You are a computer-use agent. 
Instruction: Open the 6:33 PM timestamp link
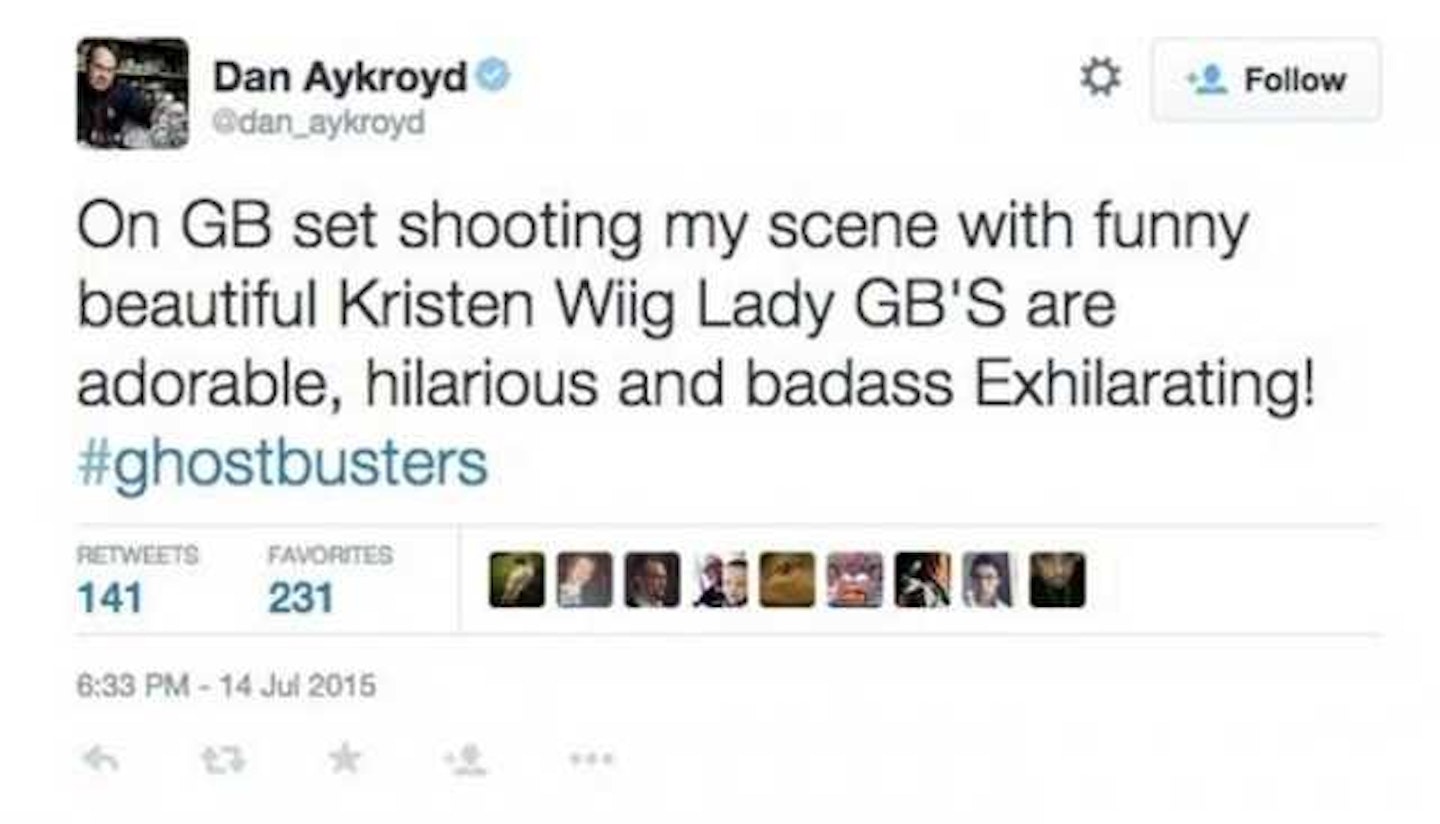tap(226, 687)
